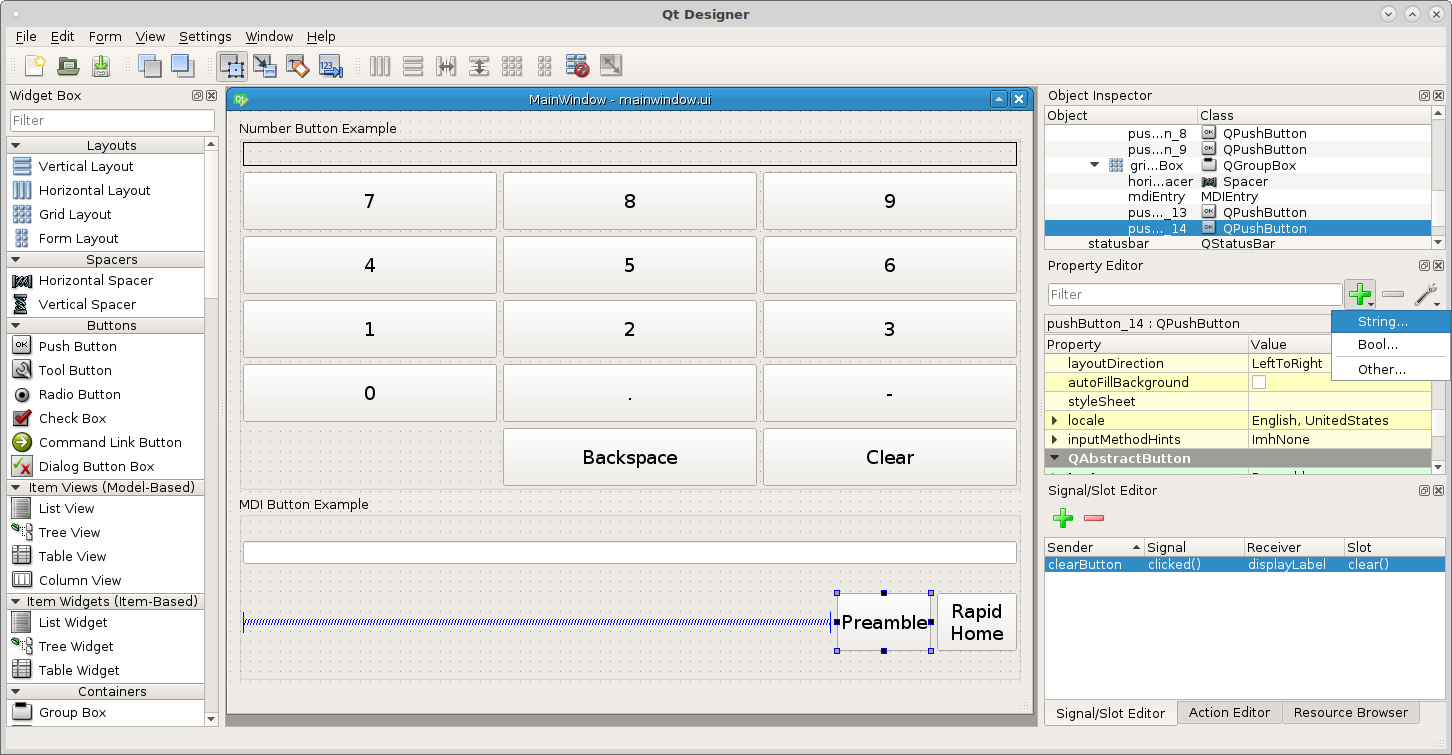Select Radio Button widget in Widget Box
1452x755 pixels.
(79, 394)
